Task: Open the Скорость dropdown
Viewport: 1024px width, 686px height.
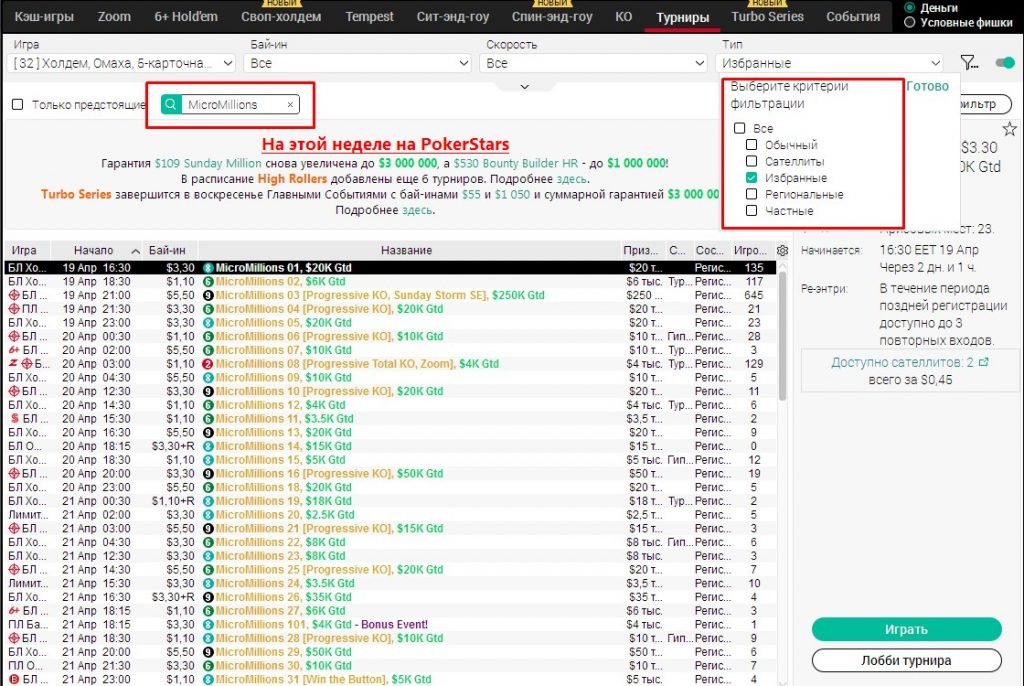Action: coord(595,62)
